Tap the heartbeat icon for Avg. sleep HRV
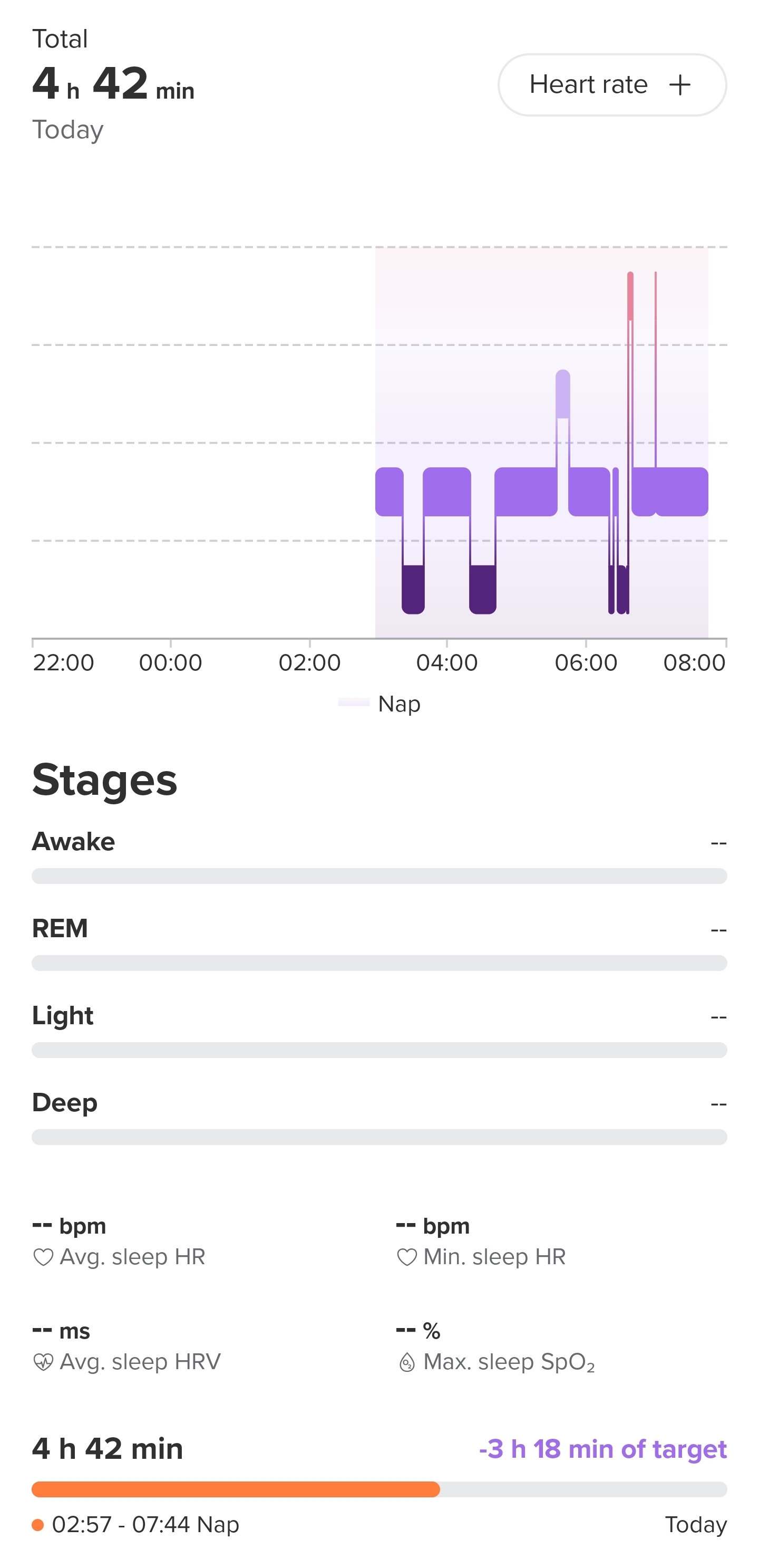The image size is (759, 1568). coord(43,1362)
